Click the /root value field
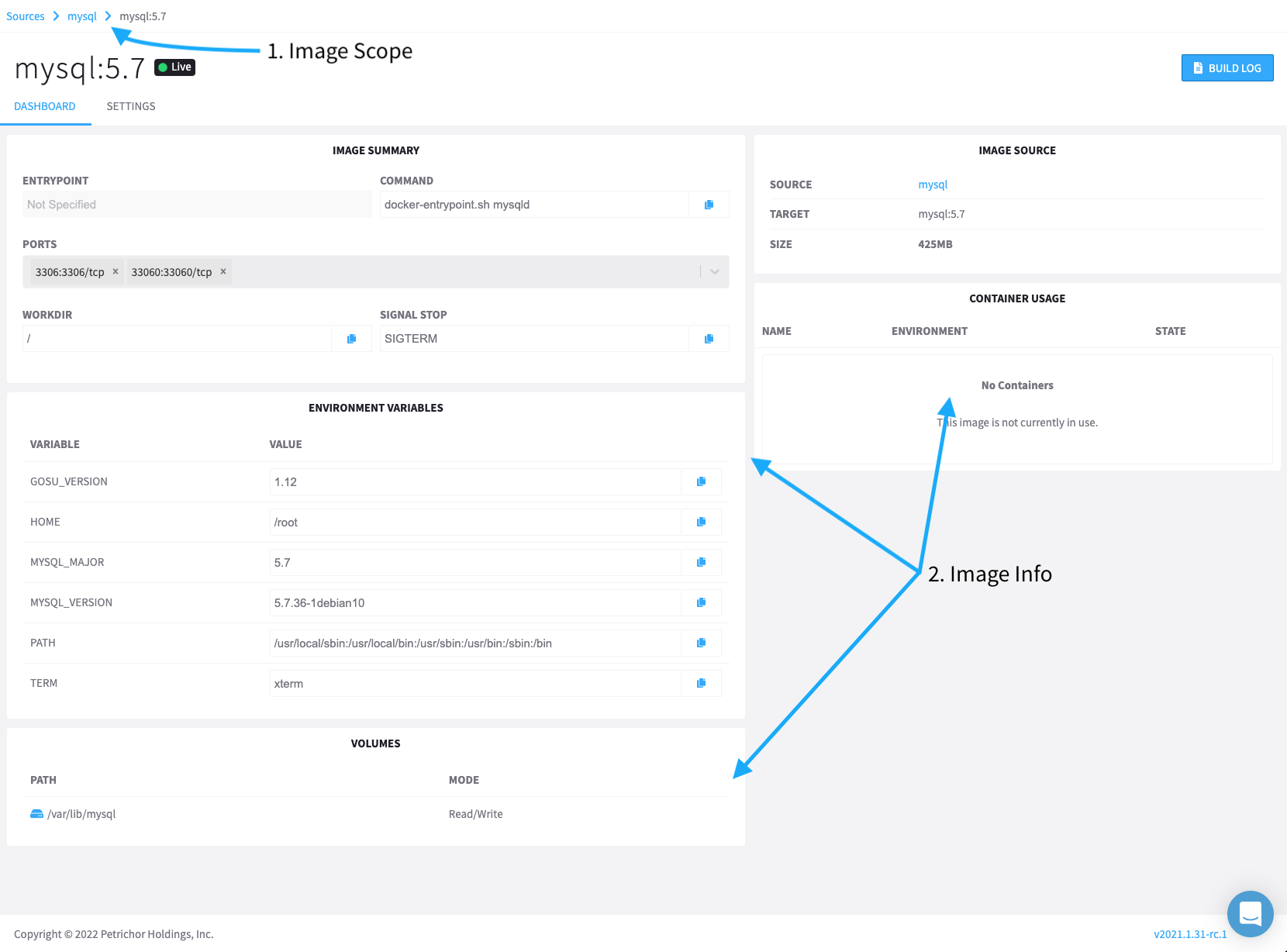The width and height of the screenshot is (1287, 952). (475, 522)
